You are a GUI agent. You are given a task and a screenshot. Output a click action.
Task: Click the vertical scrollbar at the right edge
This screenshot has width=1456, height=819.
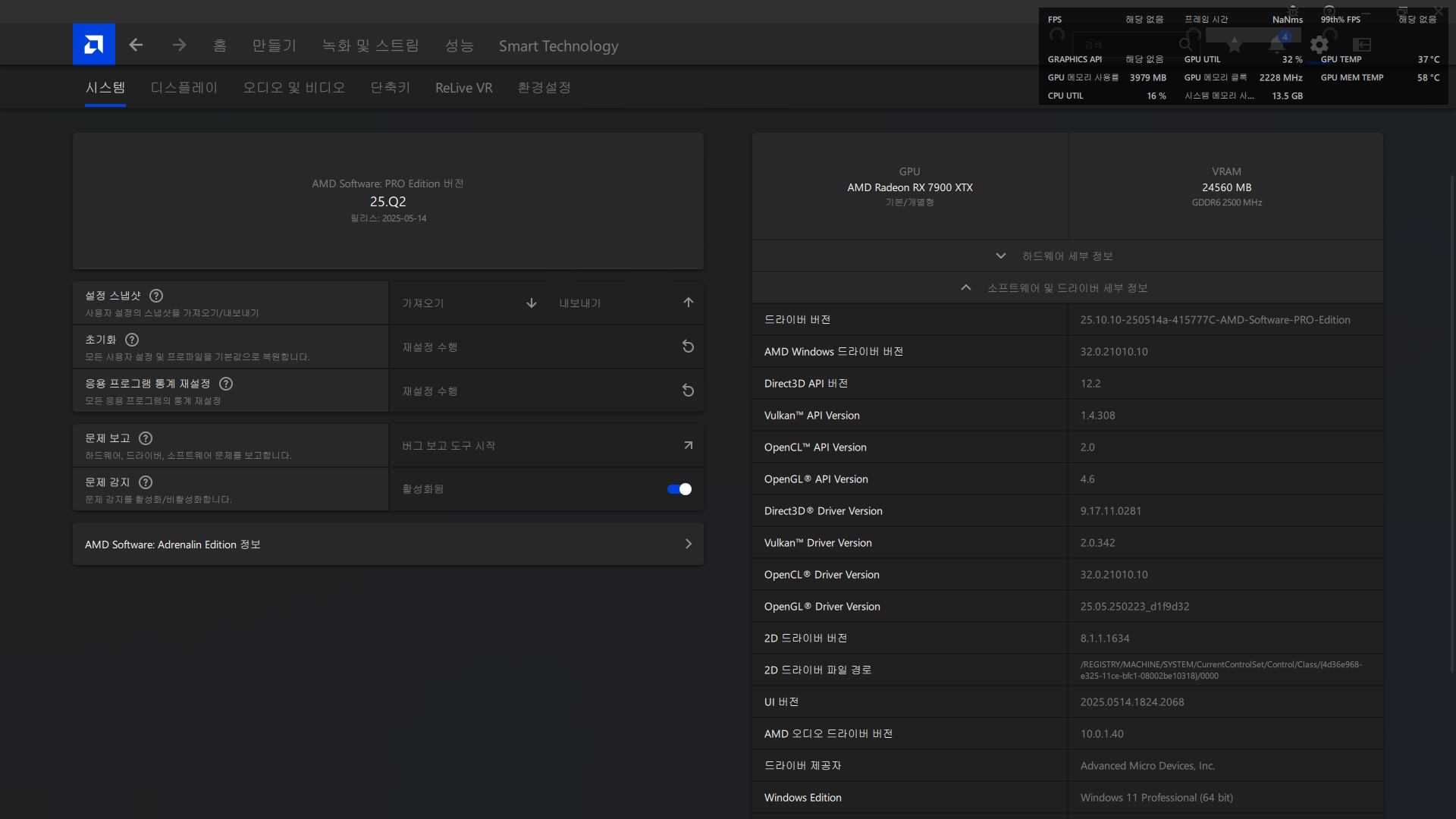(x=1452, y=425)
